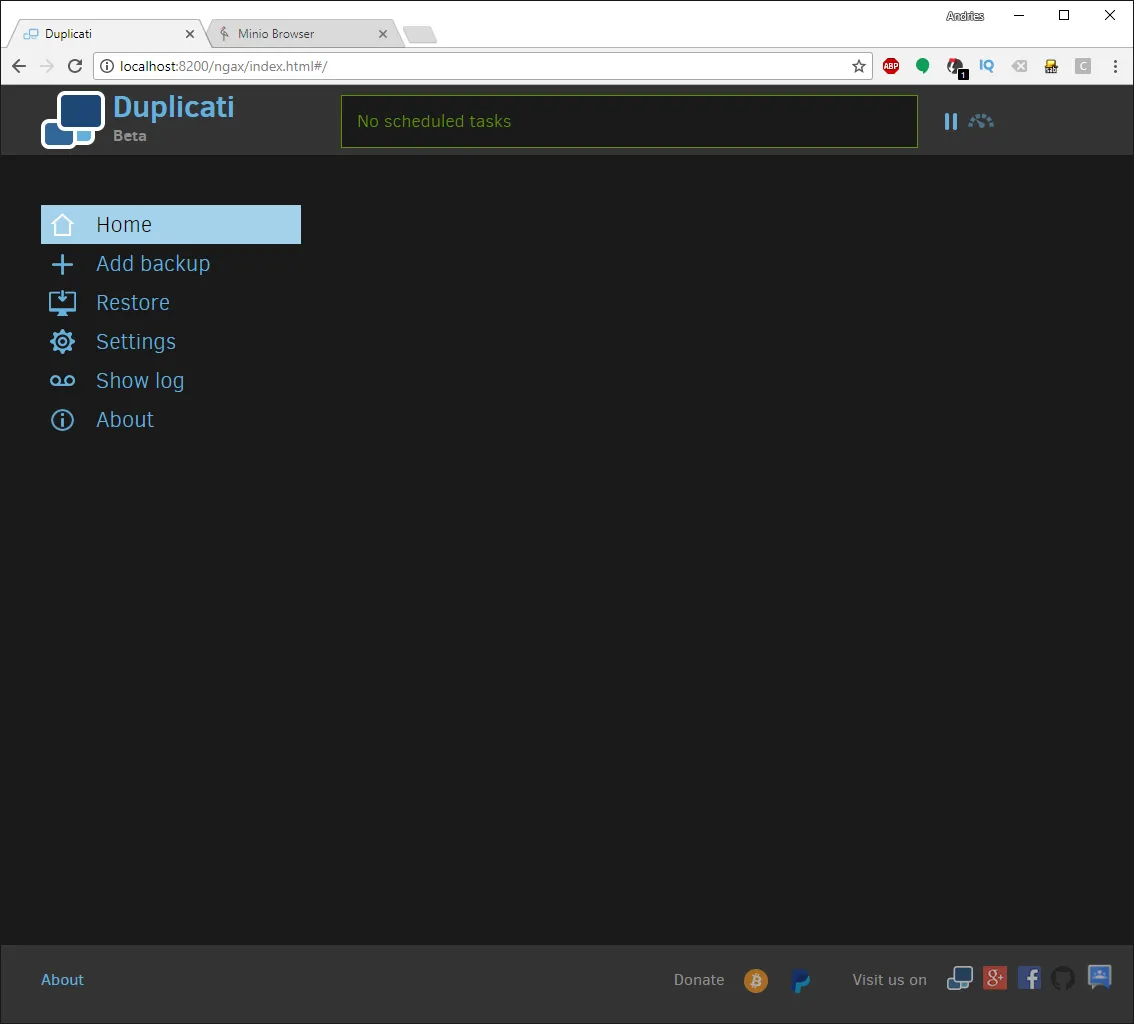Click the house icon beside Home
The width and height of the screenshot is (1134, 1024).
pyautogui.click(x=62, y=225)
